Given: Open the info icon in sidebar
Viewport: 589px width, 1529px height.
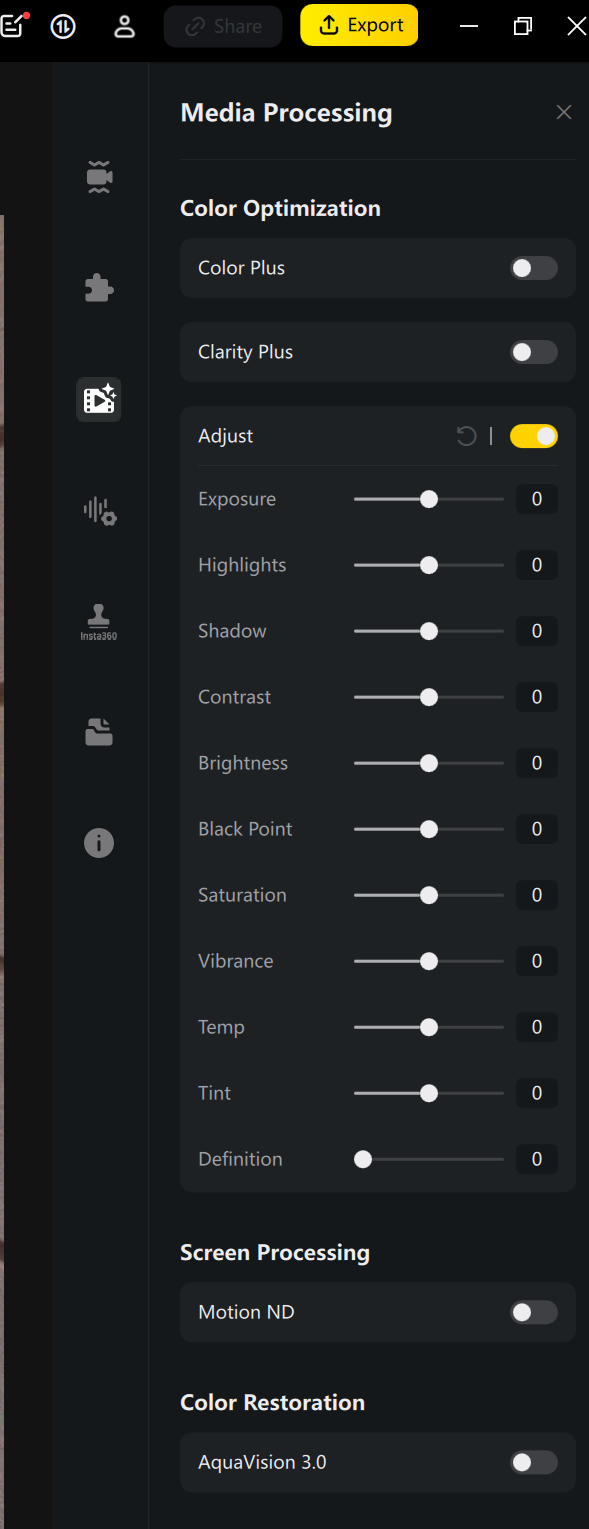Looking at the screenshot, I should tap(99, 843).
